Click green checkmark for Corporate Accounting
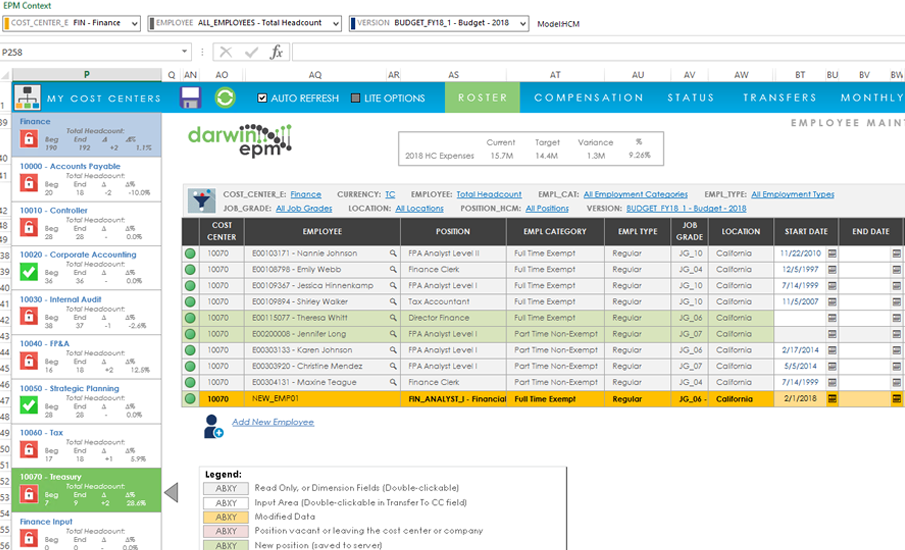Screen dimensions: 905x550 click(29, 272)
